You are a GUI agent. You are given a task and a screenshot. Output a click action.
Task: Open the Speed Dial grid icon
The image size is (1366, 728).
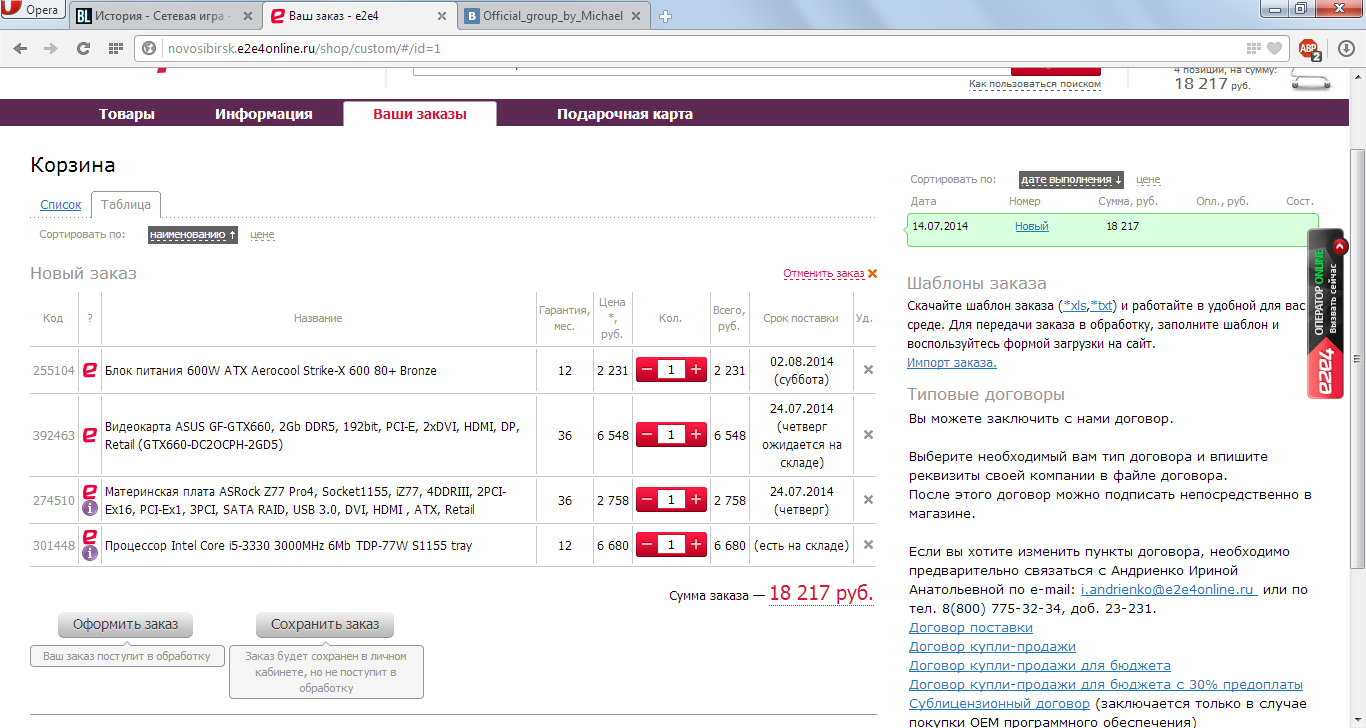pos(115,48)
